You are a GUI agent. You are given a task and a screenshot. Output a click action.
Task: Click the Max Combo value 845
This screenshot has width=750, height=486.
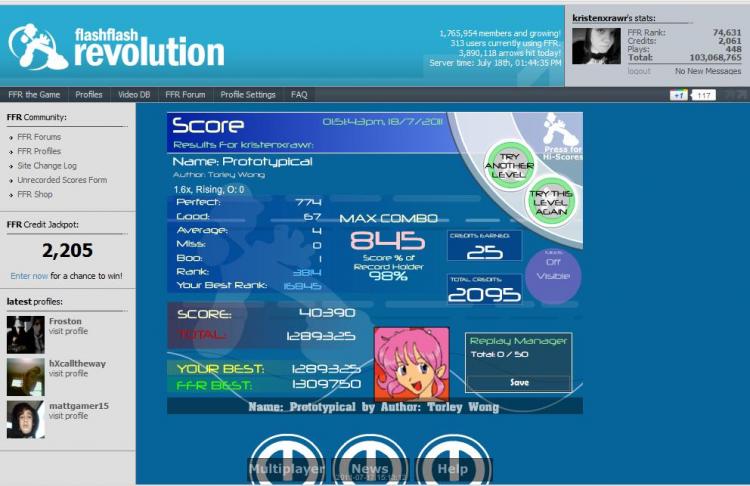click(x=387, y=241)
